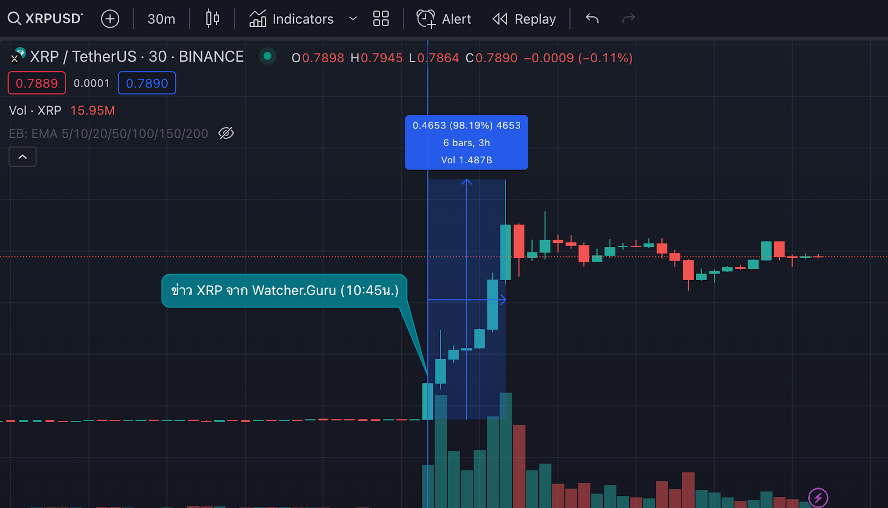Click the -0.0009 (-0.11%) change value
Screen dimensions: 888x508
point(578,58)
